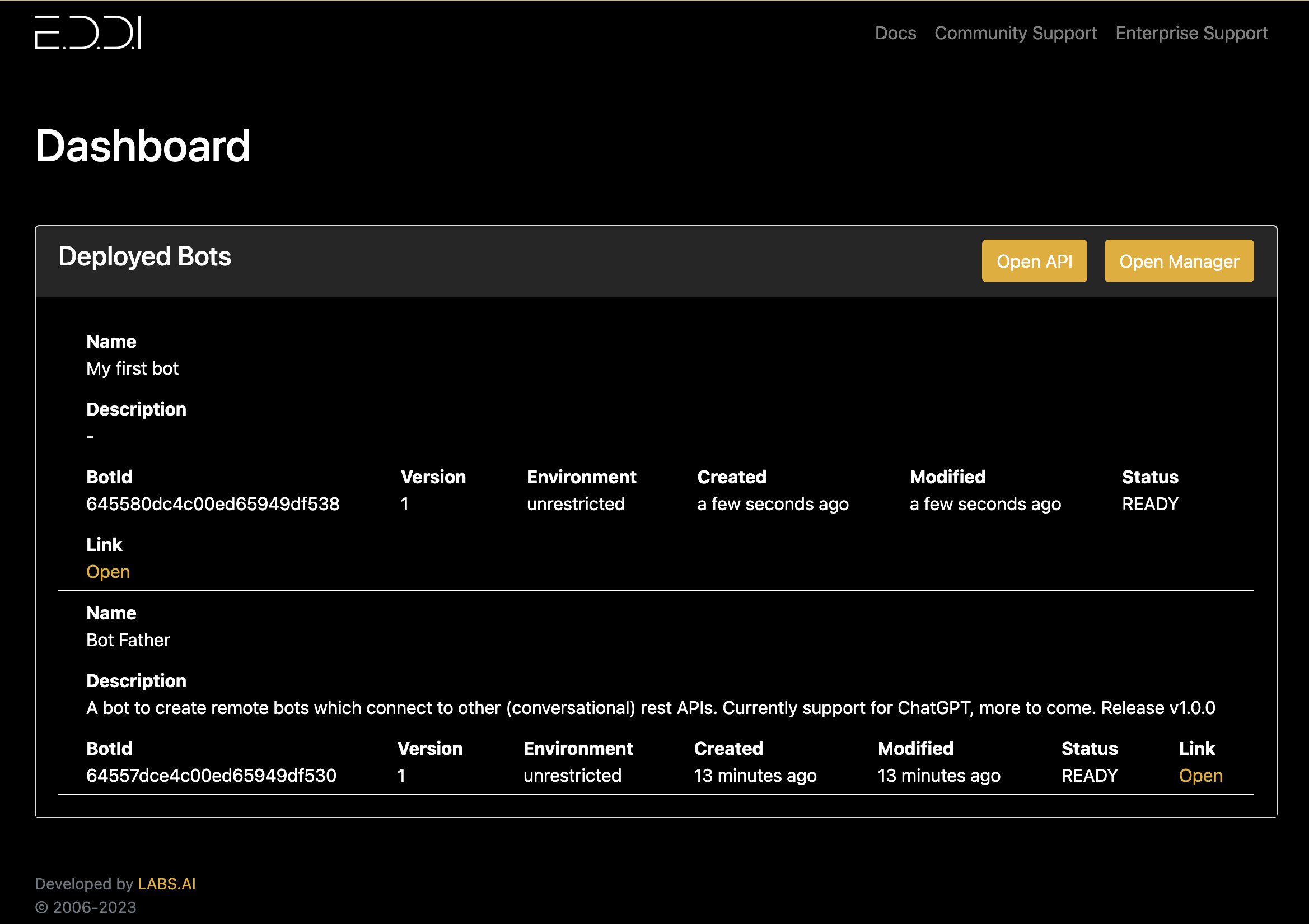Open link for Bot Father
Viewport: 1309px width, 924px height.
1200,775
